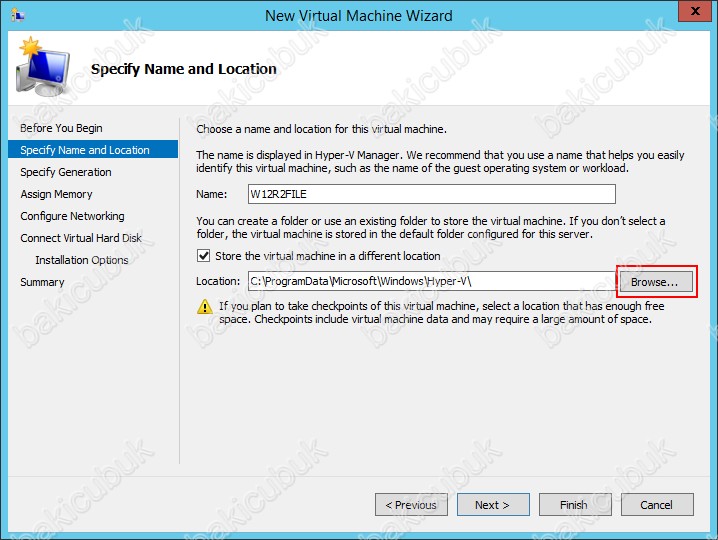This screenshot has height=540, width=718.
Task: Click the wizard icon in title bar
Action: (15, 15)
